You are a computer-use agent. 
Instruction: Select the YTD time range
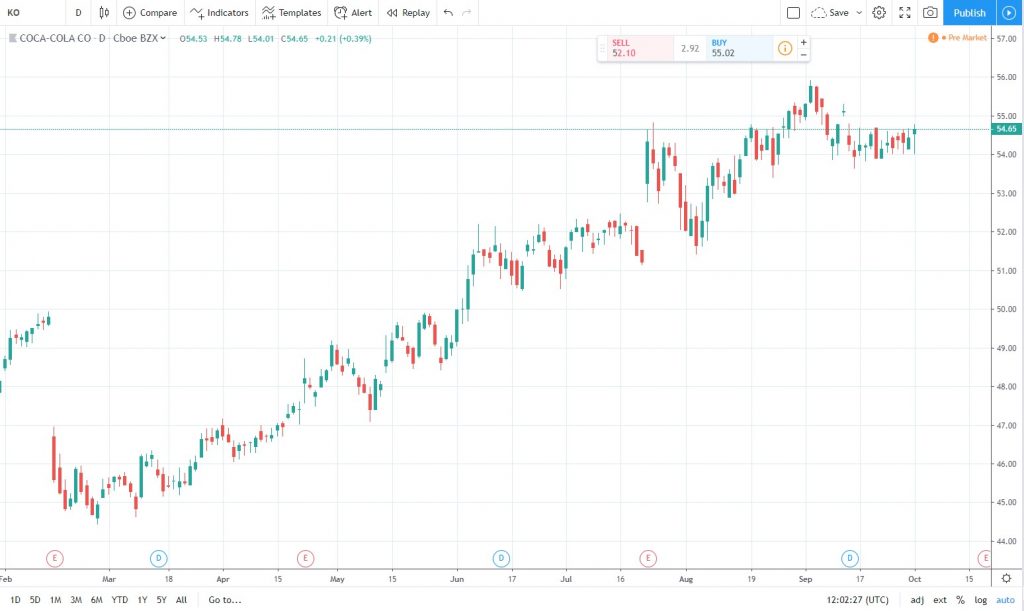point(119,600)
